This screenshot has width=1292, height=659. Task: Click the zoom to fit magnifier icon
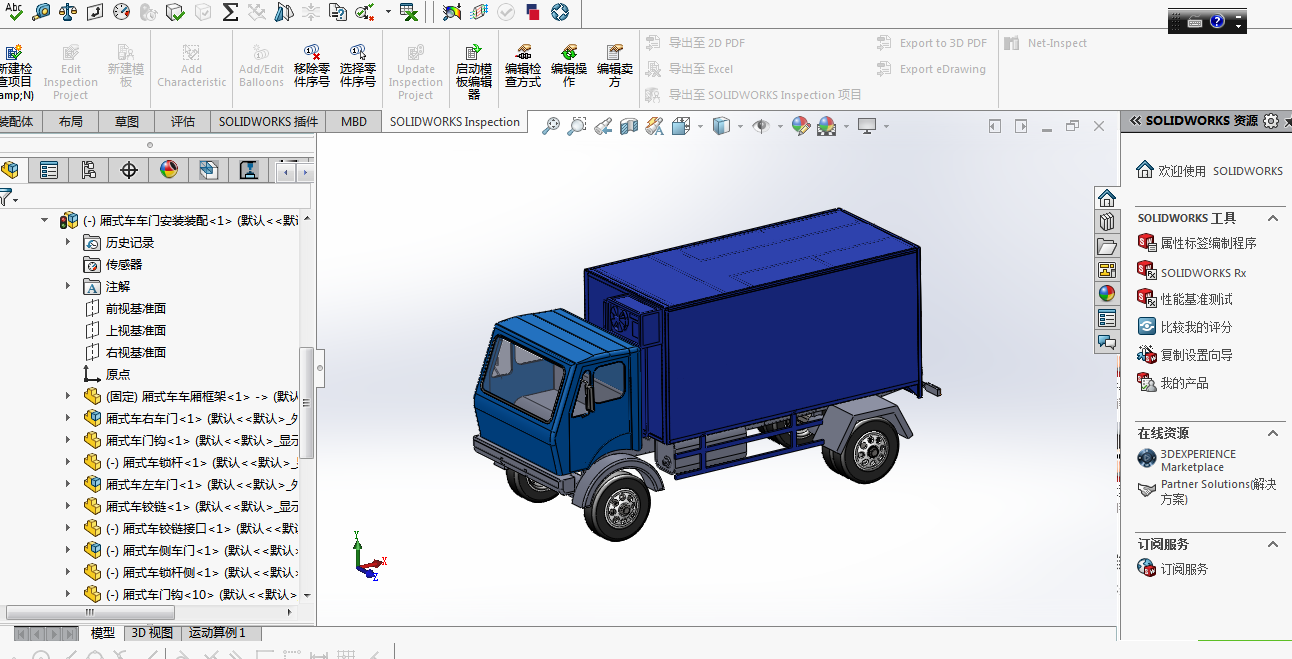[x=551, y=126]
